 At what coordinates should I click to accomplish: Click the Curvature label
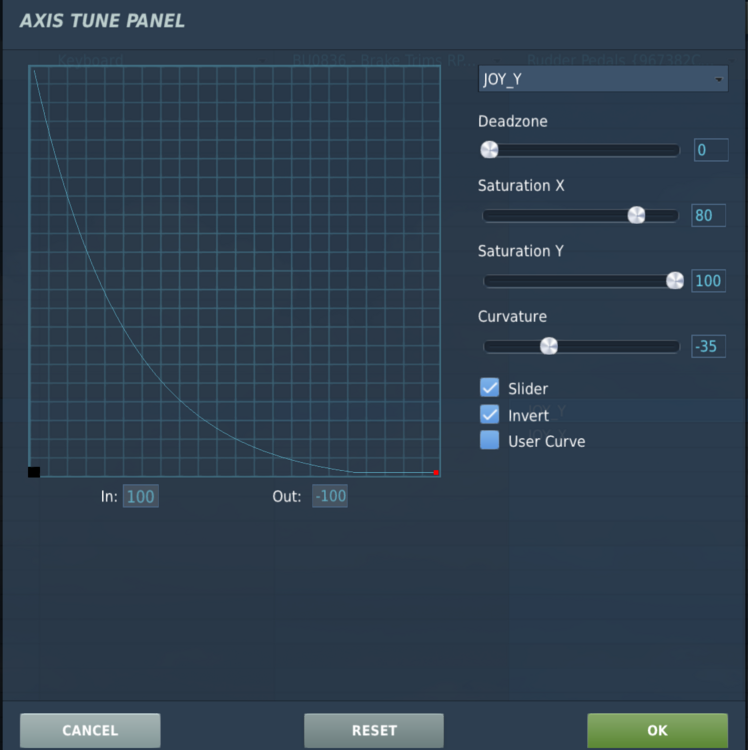512,317
